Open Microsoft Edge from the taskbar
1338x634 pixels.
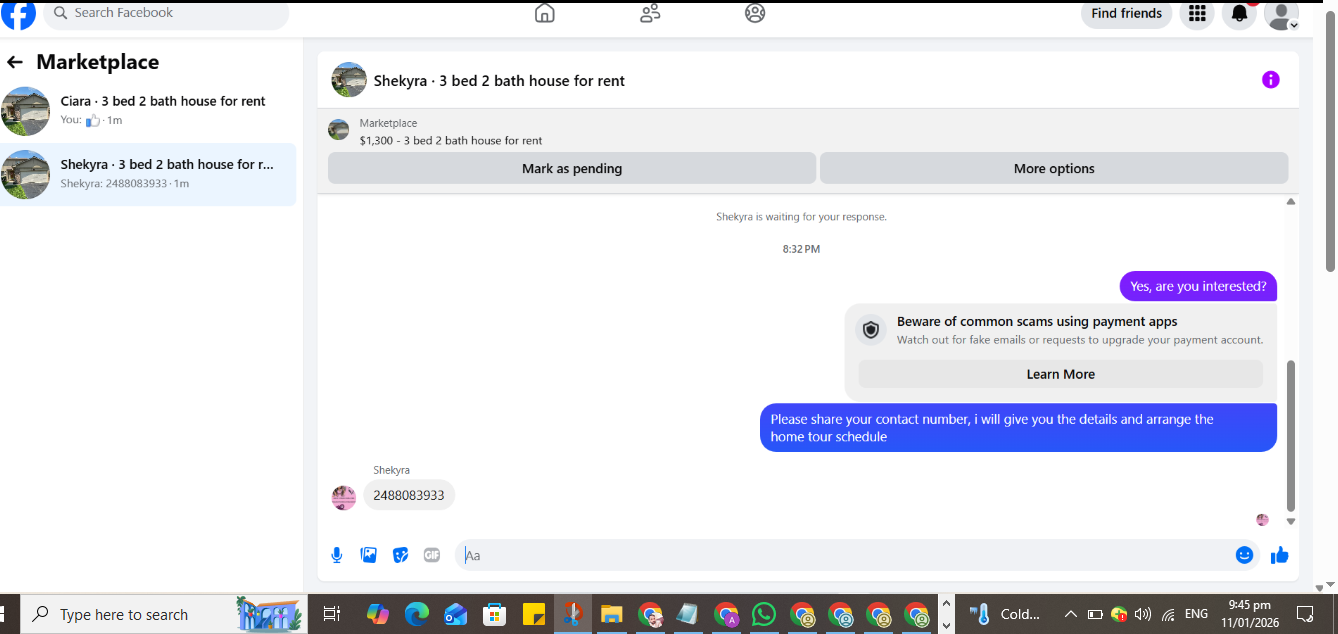coord(416,614)
